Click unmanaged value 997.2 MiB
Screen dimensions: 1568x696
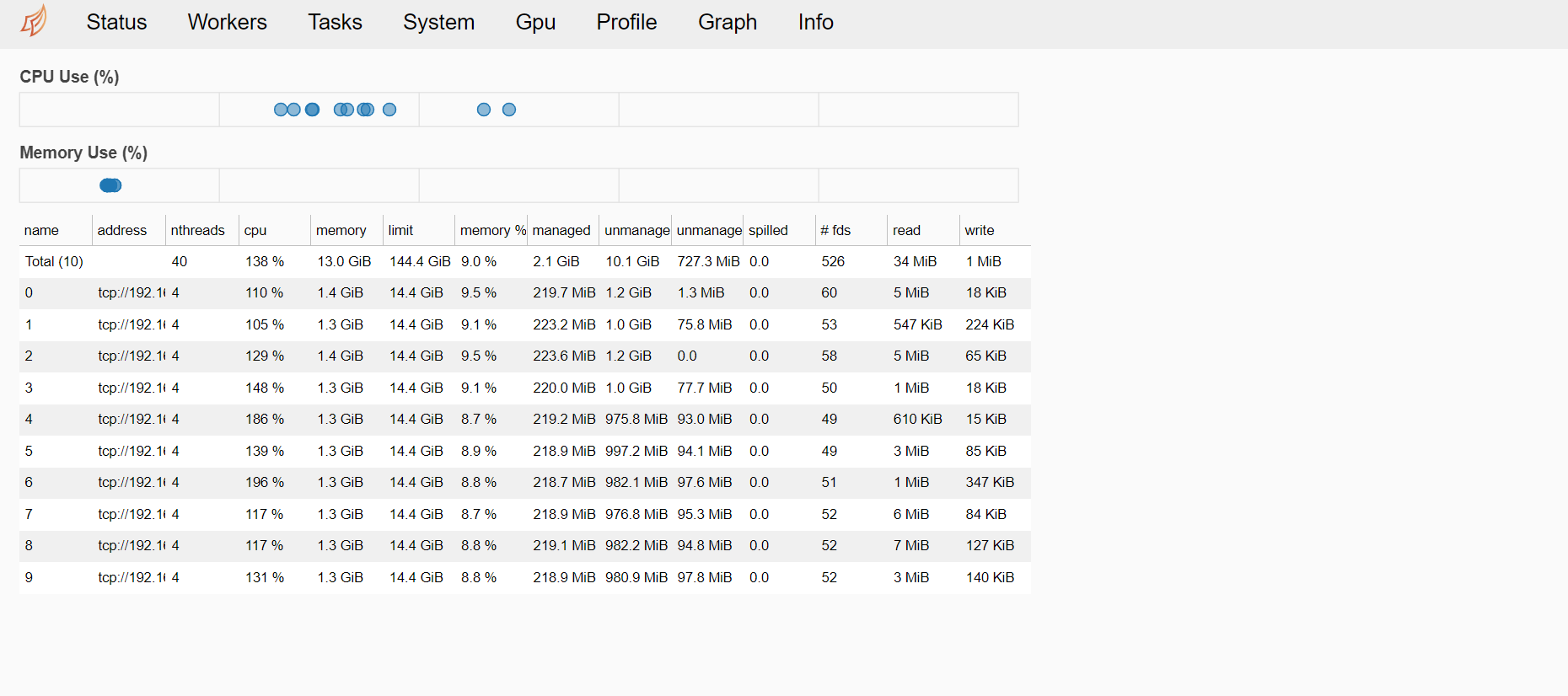[636, 451]
